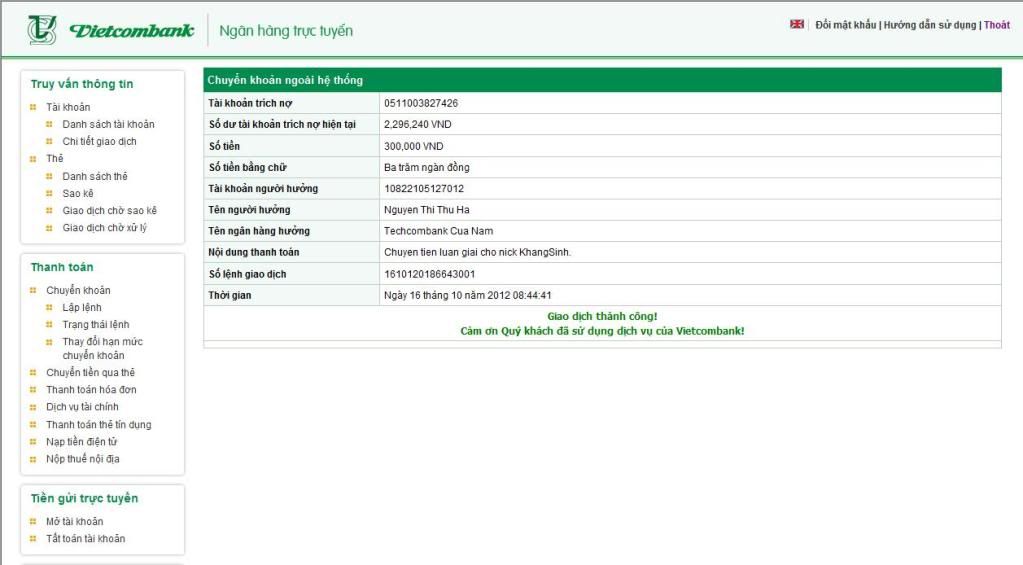Viewport: 1023px width, 565px height.
Task: Open Trạng thái lệnh
Action: (x=96, y=324)
